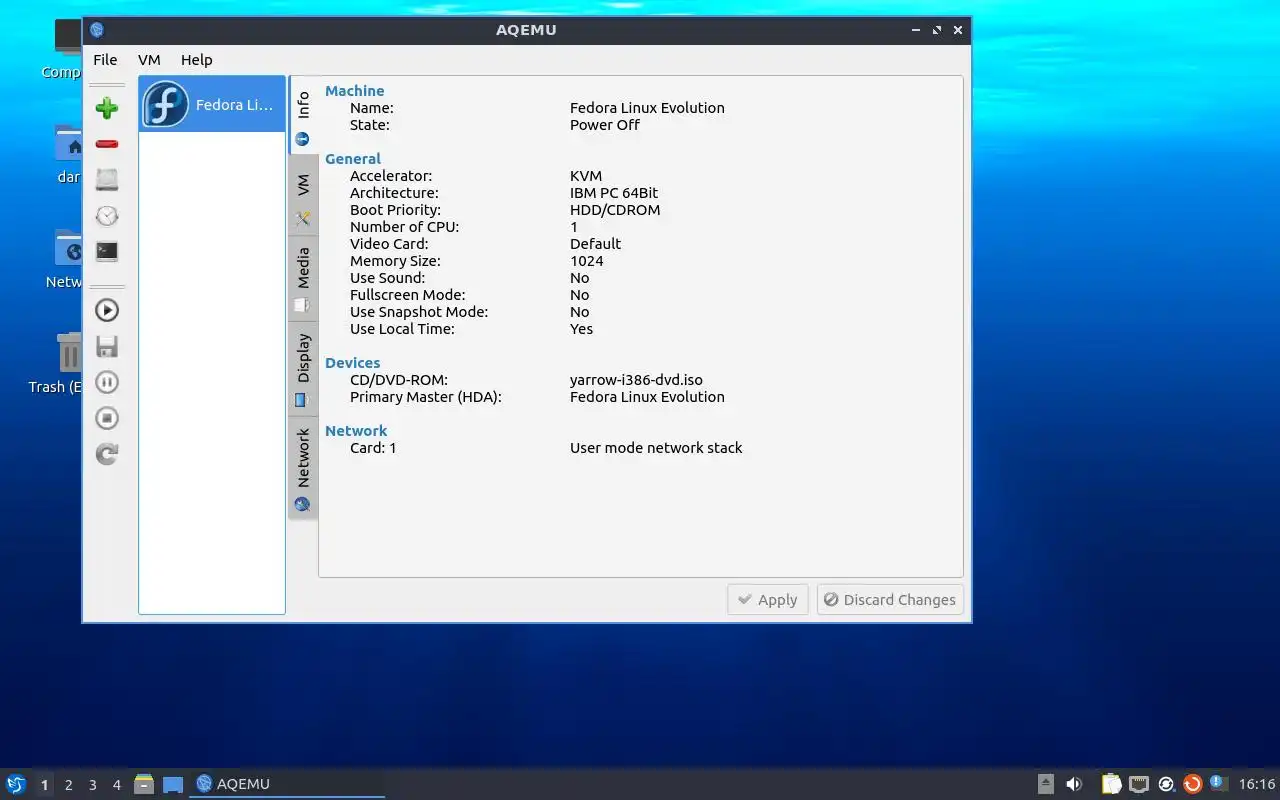The image size is (1280, 800).
Task: Open the file manager launcher on the taskbar
Action: click(x=144, y=784)
